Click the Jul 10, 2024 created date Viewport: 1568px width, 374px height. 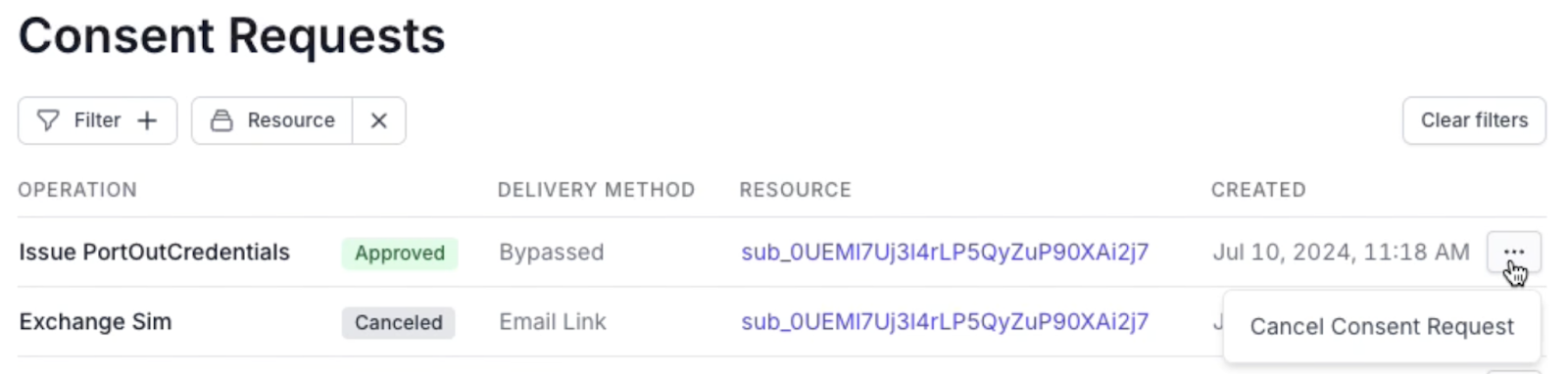pos(1342,253)
